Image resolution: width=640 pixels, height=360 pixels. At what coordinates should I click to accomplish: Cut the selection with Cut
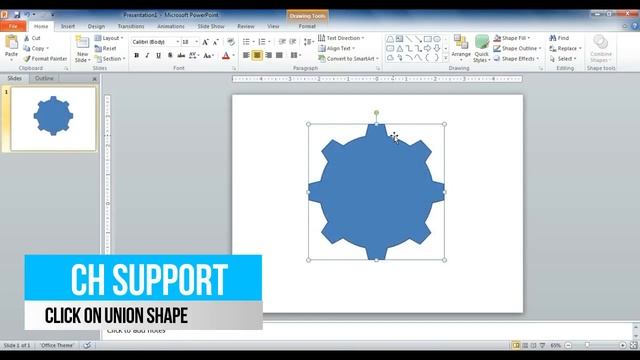pyautogui.click(x=32, y=38)
